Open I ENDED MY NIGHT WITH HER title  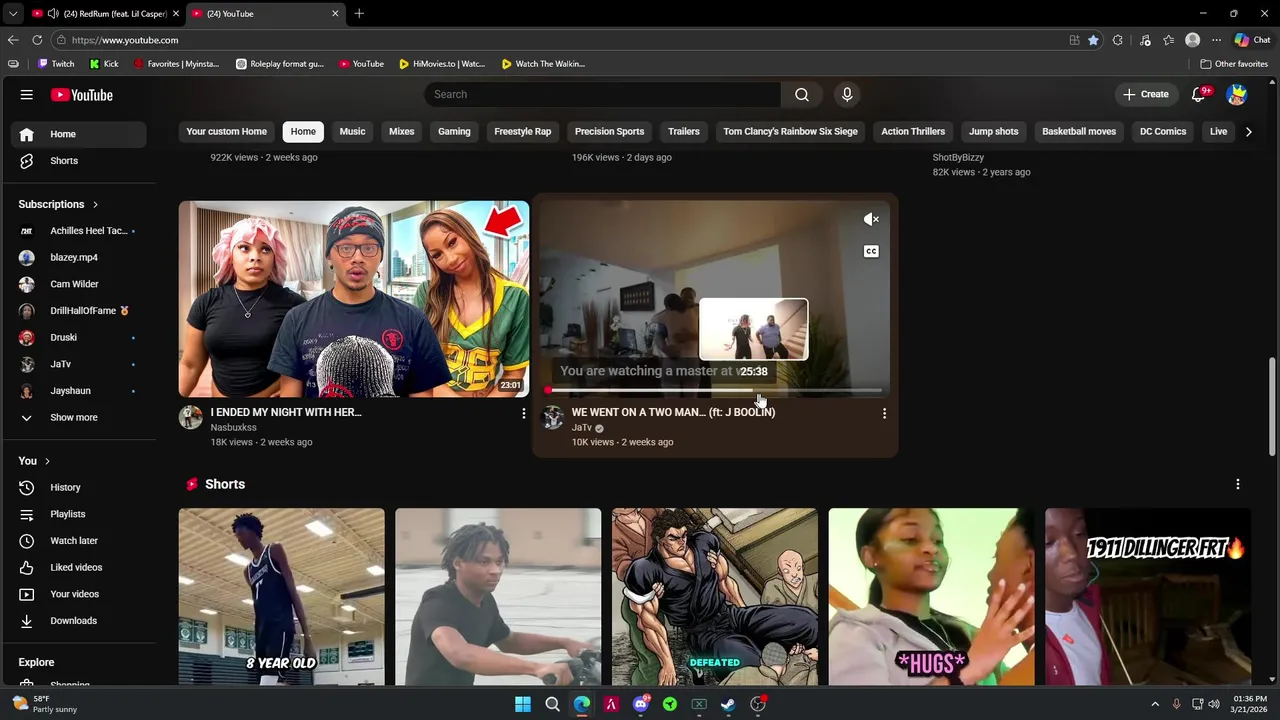(286, 412)
